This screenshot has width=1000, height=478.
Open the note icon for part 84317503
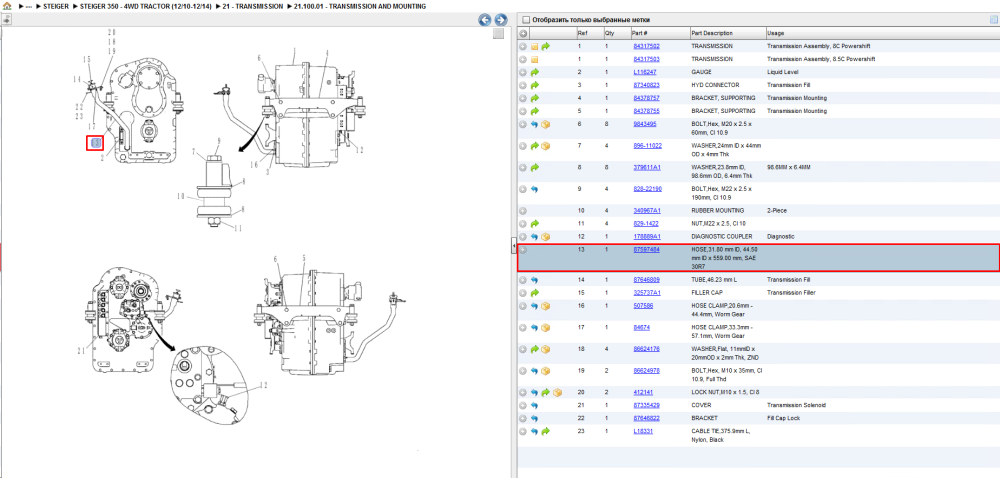click(535, 59)
